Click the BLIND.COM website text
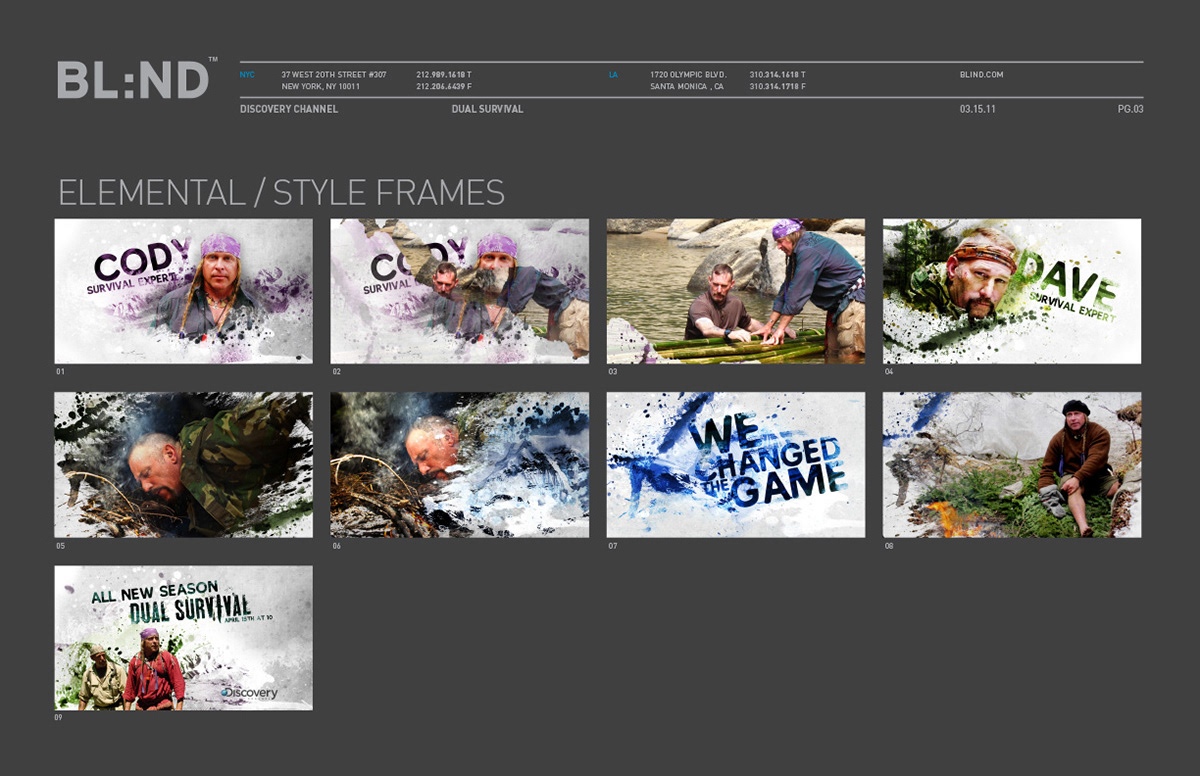This screenshot has width=1200, height=776. pyautogui.click(x=981, y=75)
